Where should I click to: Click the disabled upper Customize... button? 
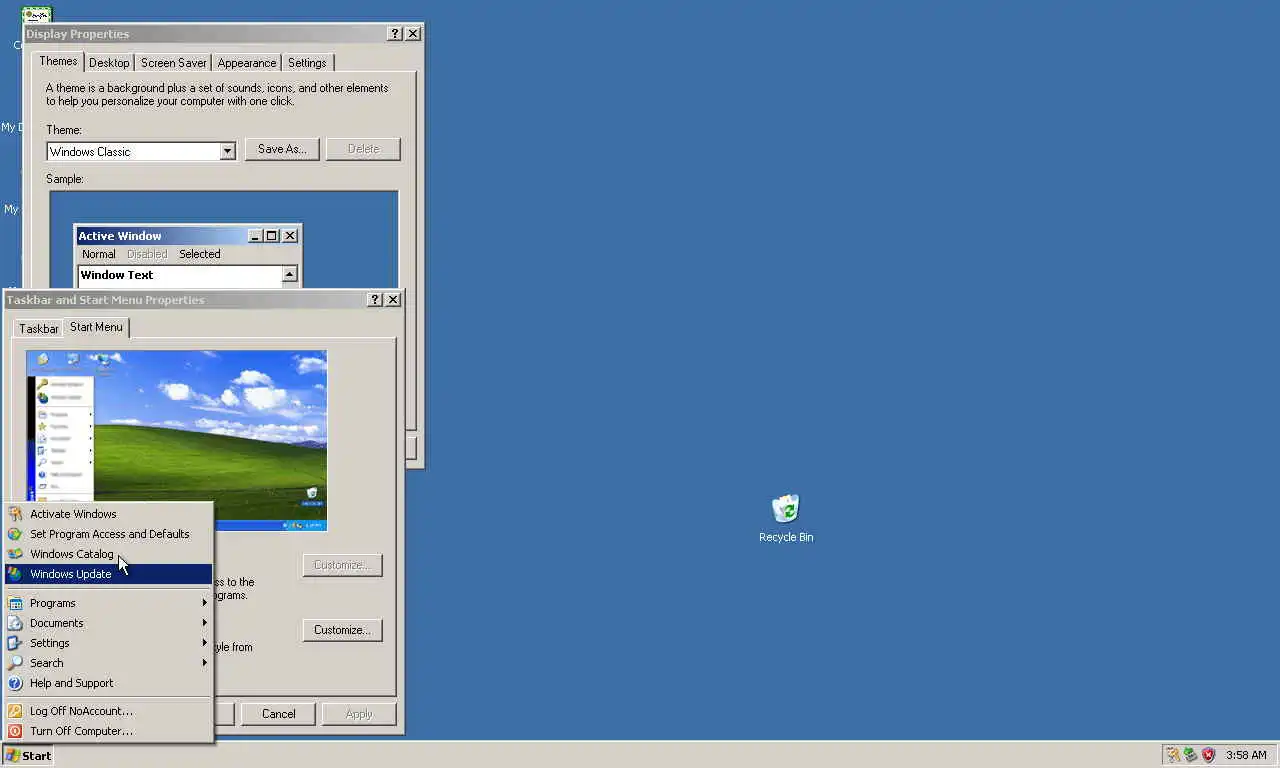pyautogui.click(x=342, y=565)
